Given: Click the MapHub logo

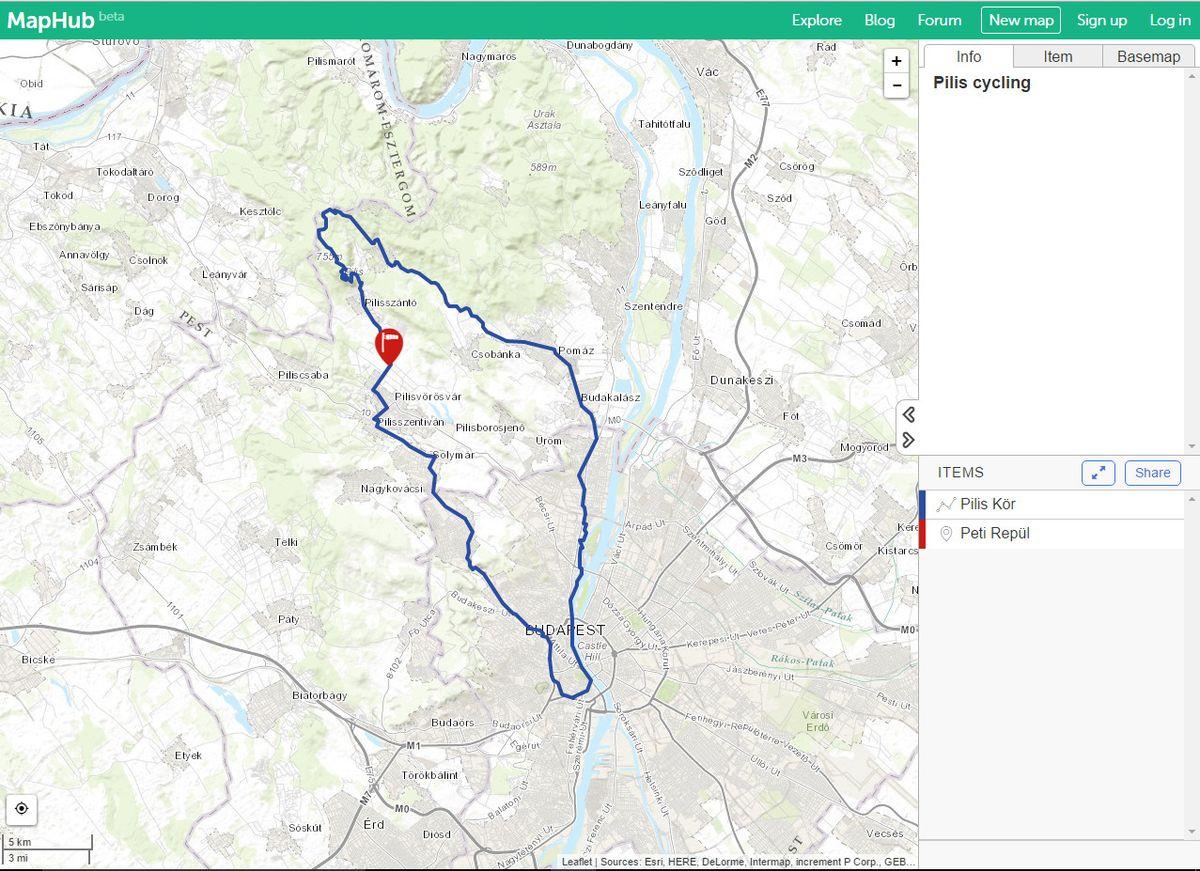Looking at the screenshot, I should click(x=66, y=19).
